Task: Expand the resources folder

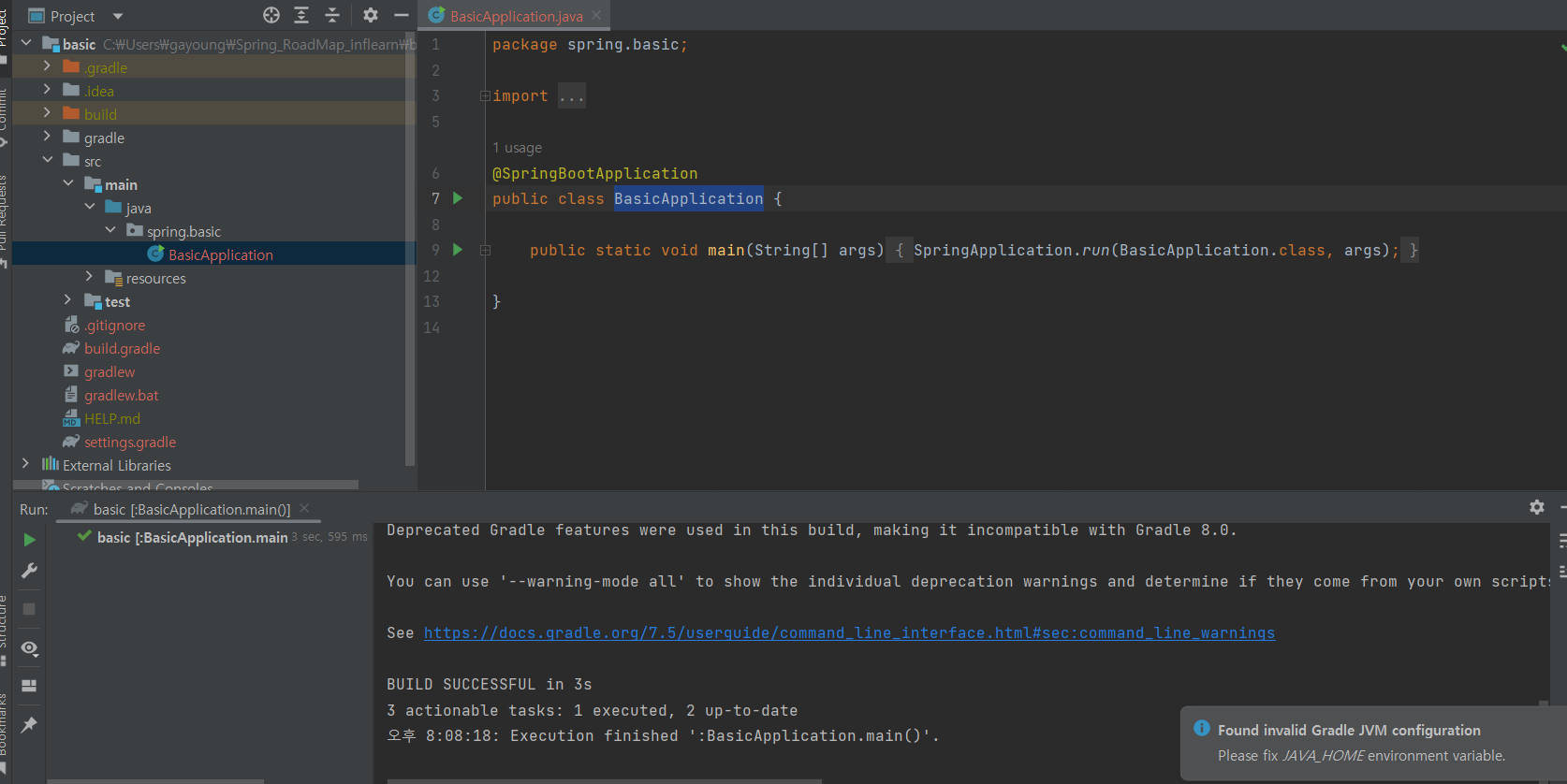Action: (x=90, y=277)
